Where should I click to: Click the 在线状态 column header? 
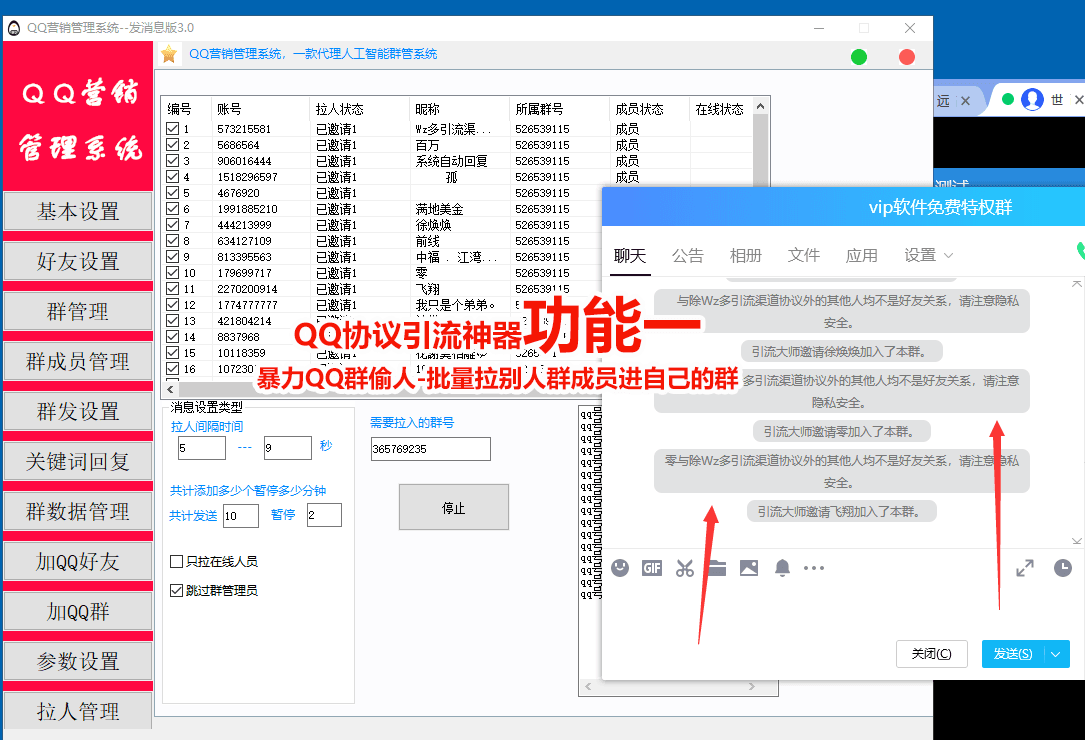719,109
